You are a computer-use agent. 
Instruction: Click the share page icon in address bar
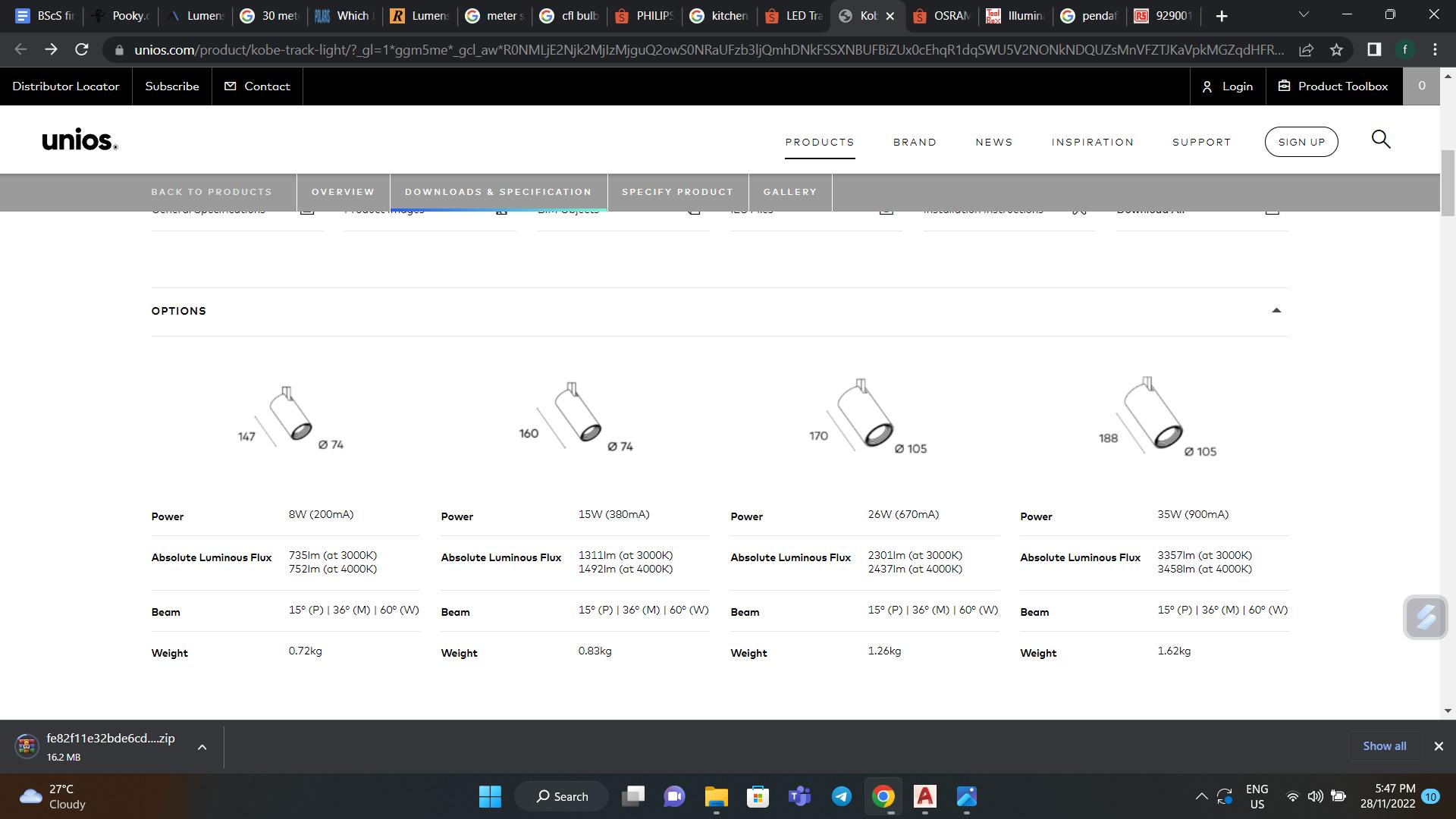pos(1306,50)
